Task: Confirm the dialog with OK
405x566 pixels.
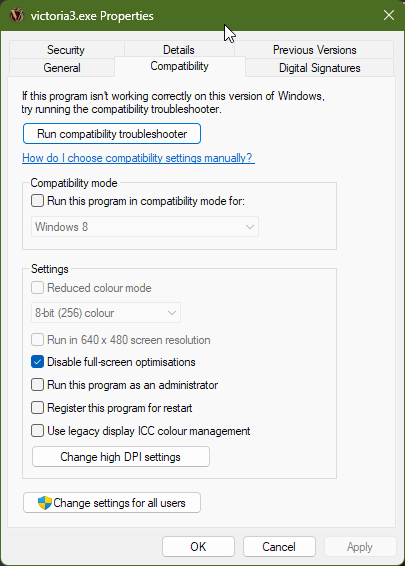Action: 198,547
